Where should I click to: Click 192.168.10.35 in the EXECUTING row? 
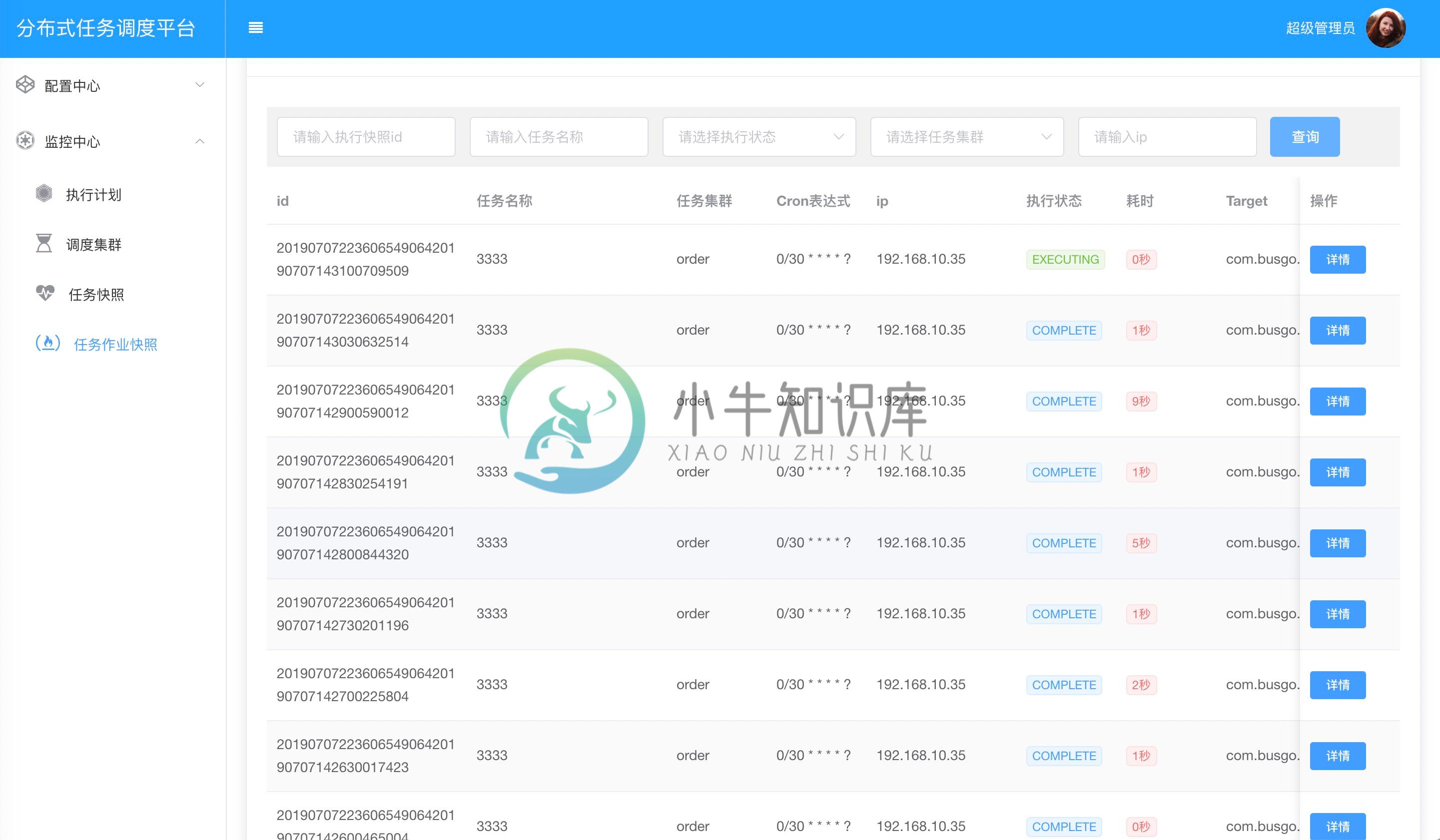tap(920, 259)
